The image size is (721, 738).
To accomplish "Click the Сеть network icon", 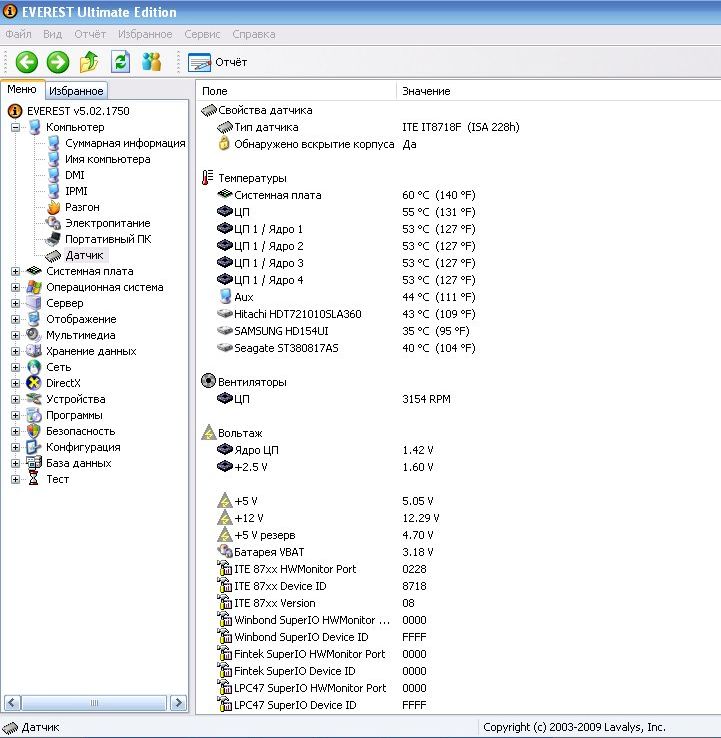I will point(34,367).
